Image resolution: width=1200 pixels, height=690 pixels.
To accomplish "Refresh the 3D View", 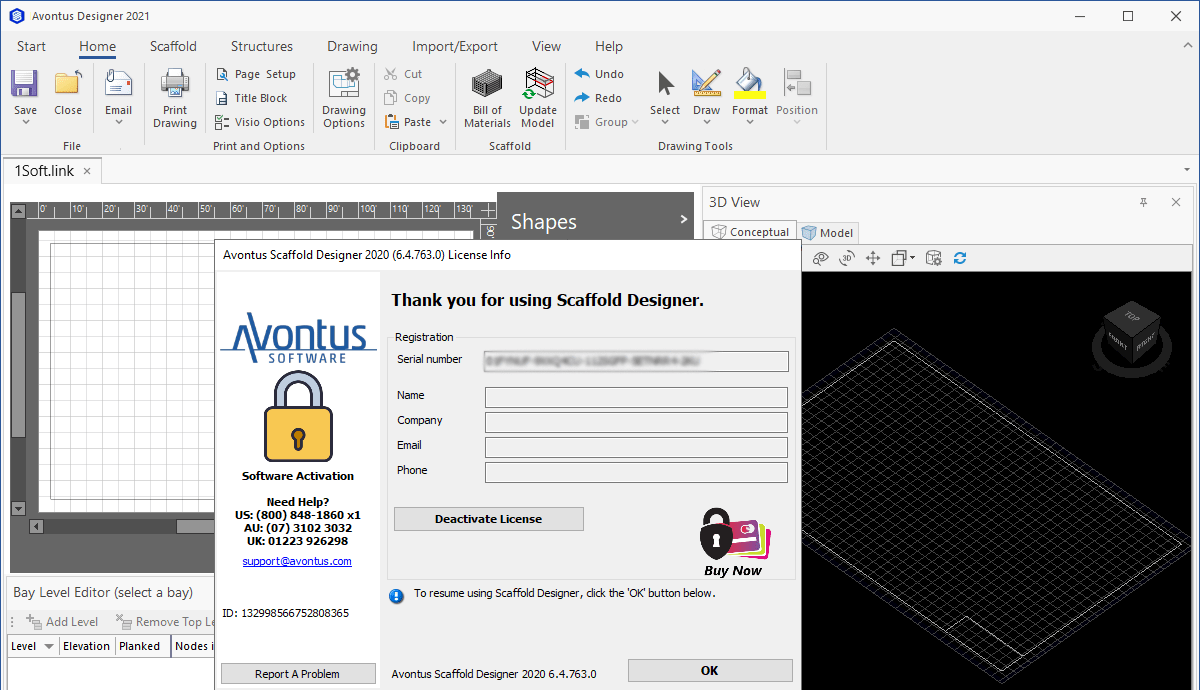I will [x=960, y=258].
